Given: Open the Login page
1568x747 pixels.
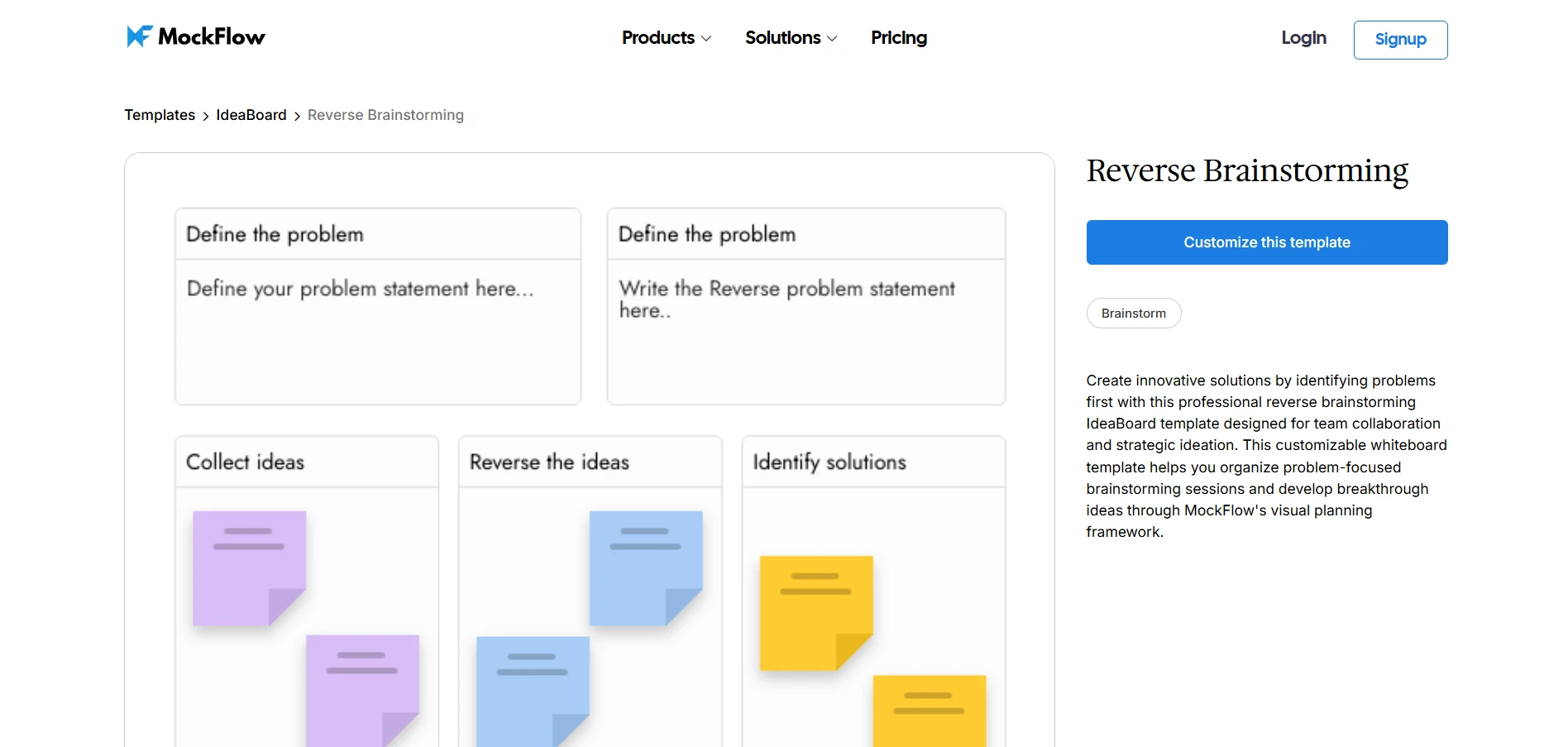Looking at the screenshot, I should click(x=1303, y=38).
